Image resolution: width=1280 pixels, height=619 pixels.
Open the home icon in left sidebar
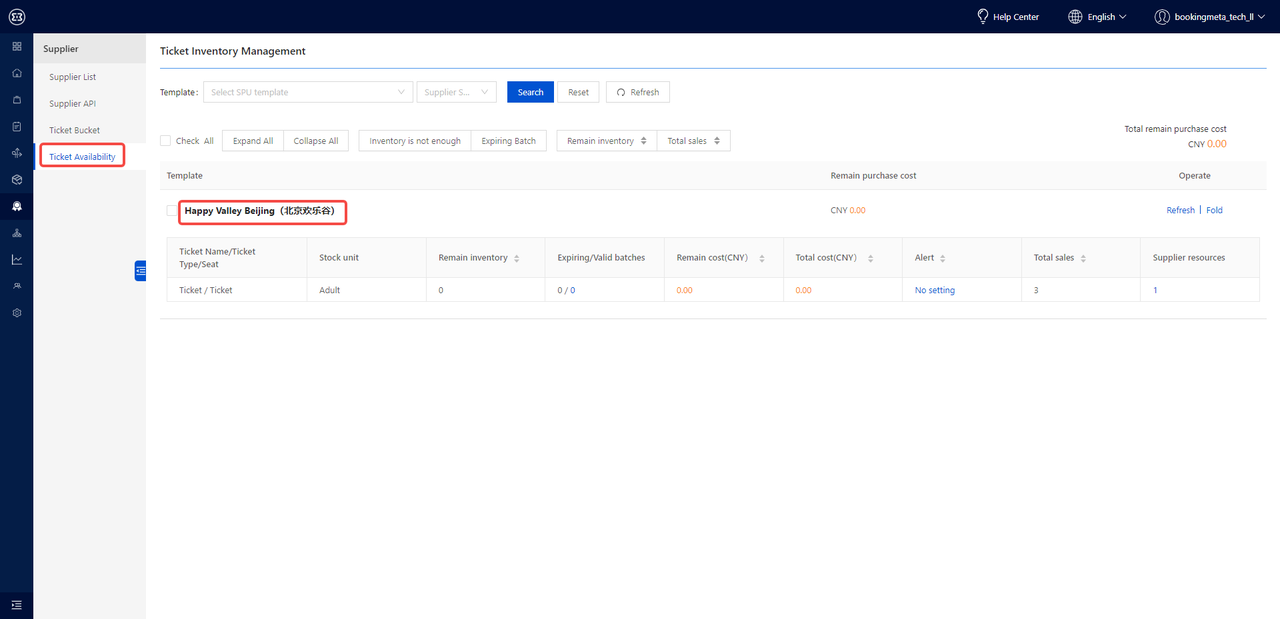coord(16,73)
